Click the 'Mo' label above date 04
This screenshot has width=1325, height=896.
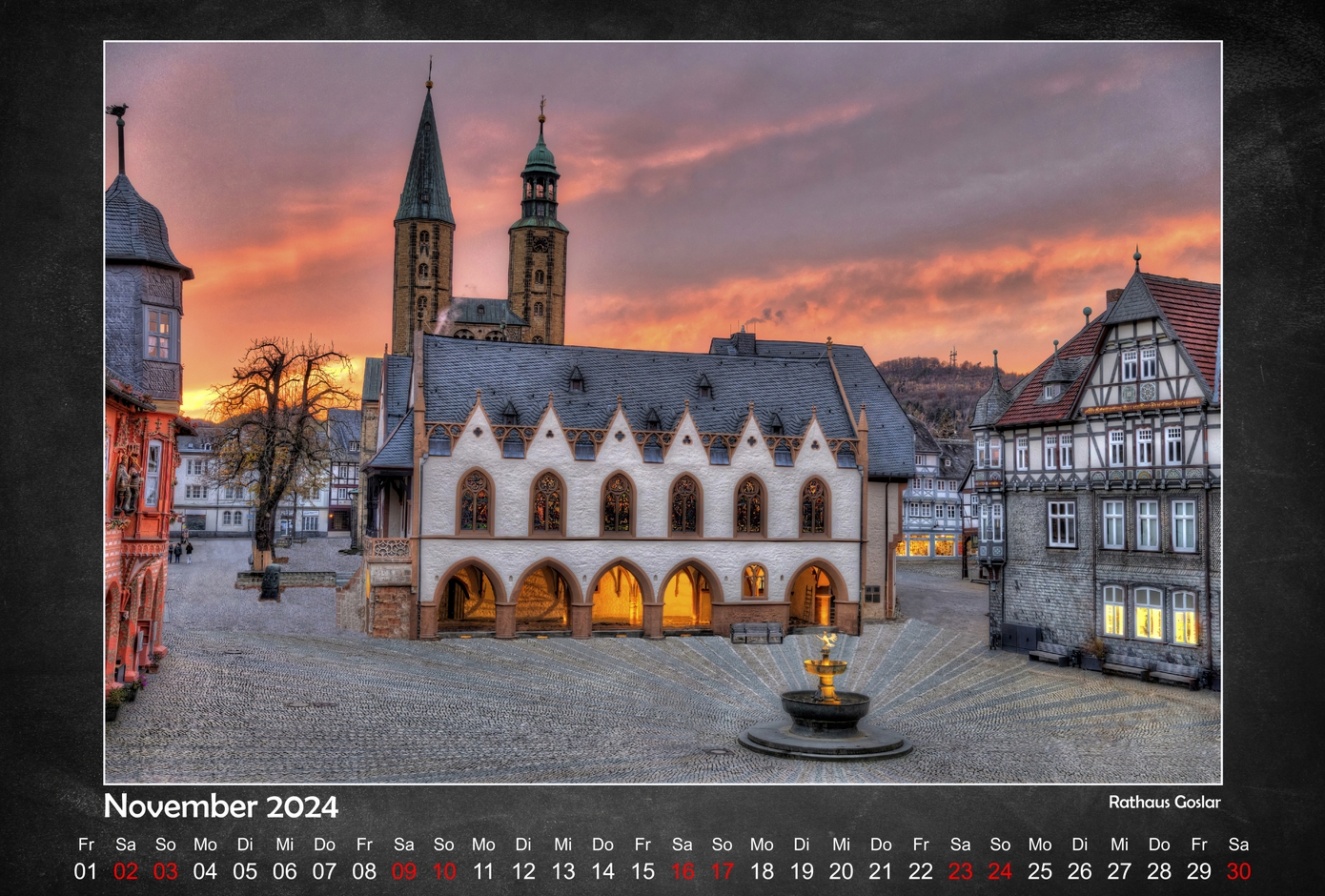[205, 845]
